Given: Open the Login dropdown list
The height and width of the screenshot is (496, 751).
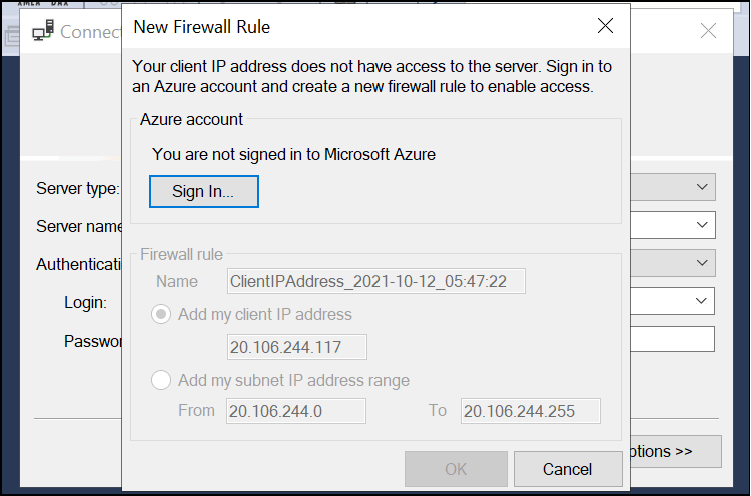Looking at the screenshot, I should point(701,301).
